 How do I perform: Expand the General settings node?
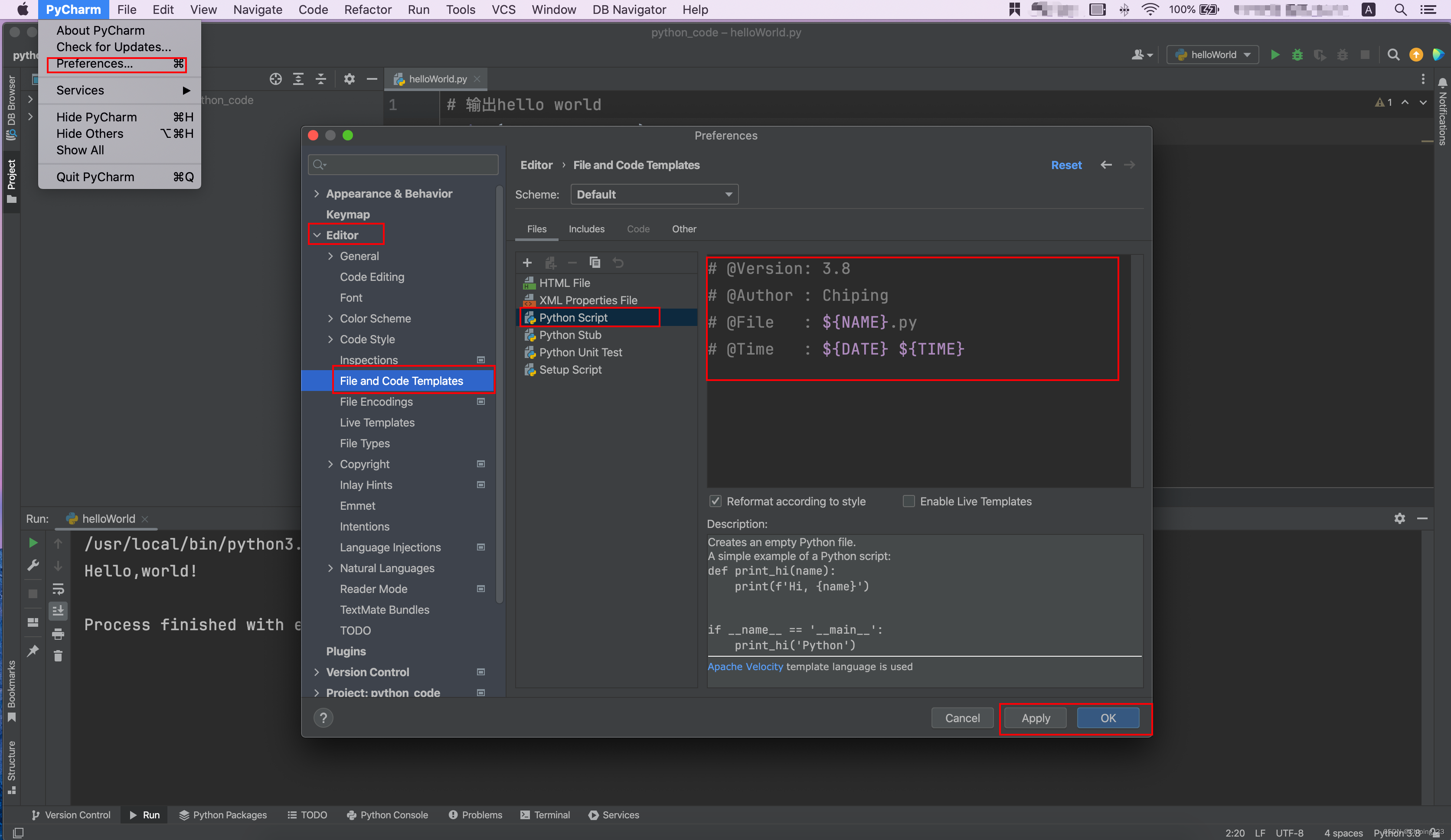pyautogui.click(x=330, y=256)
